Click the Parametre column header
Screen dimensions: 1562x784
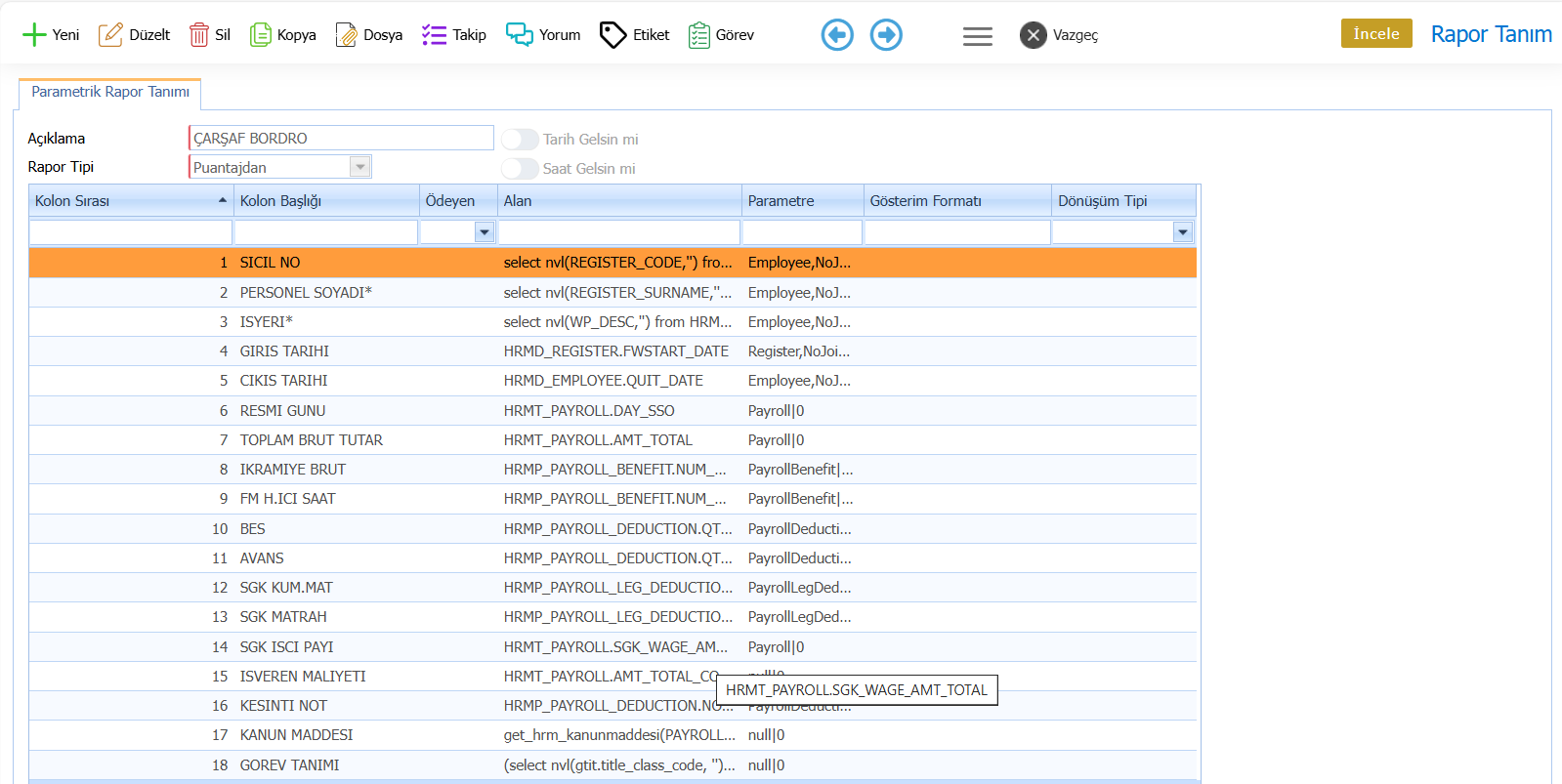pyautogui.click(x=803, y=201)
